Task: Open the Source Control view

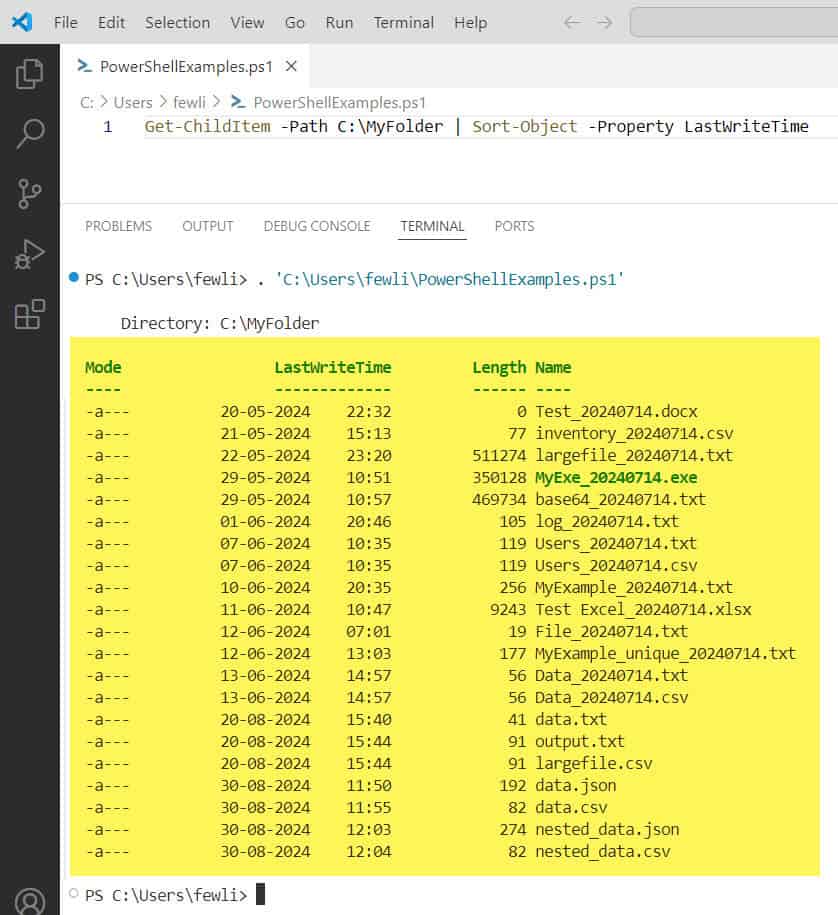Action: point(29,194)
